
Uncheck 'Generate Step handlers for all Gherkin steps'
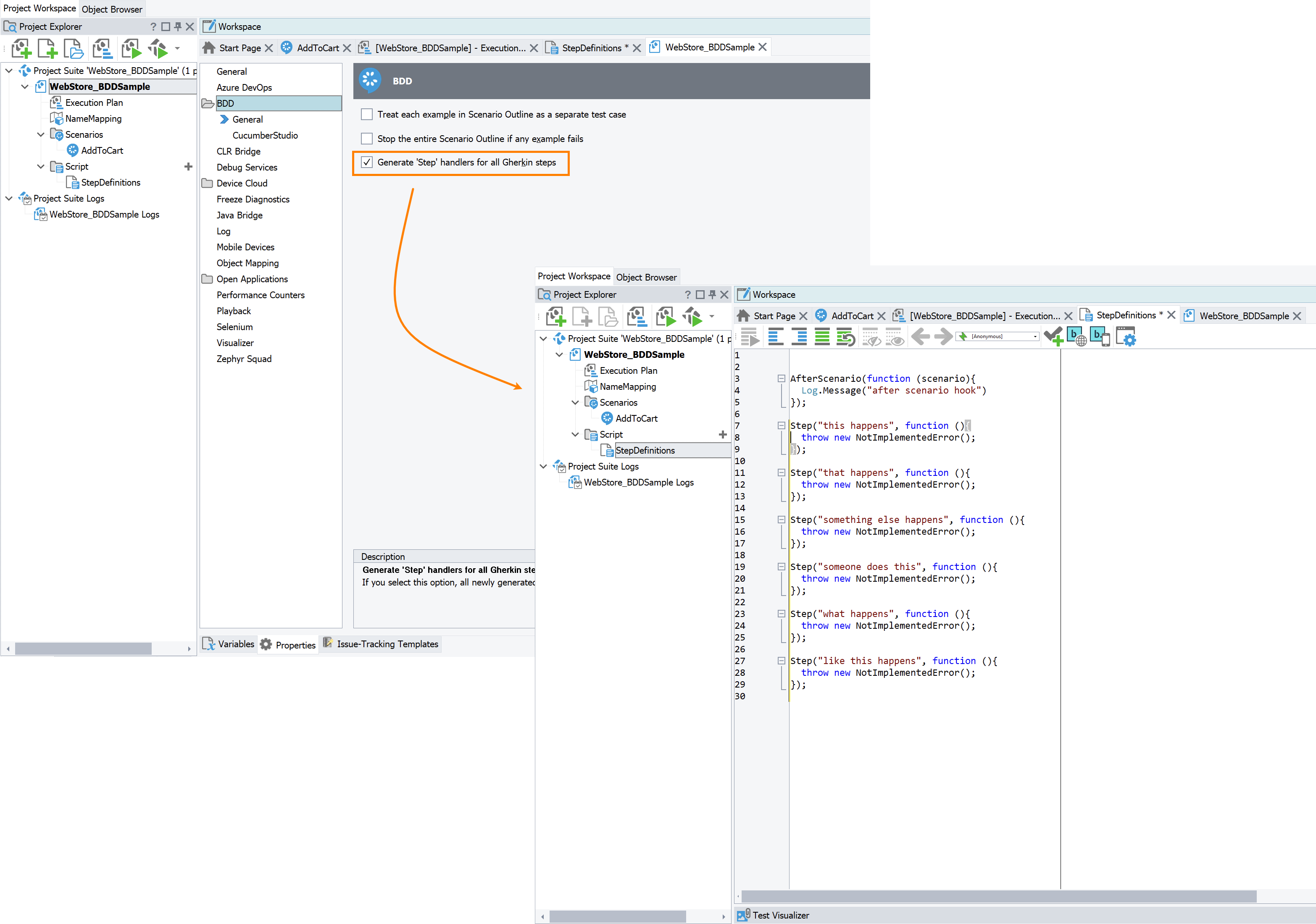pyautogui.click(x=367, y=163)
